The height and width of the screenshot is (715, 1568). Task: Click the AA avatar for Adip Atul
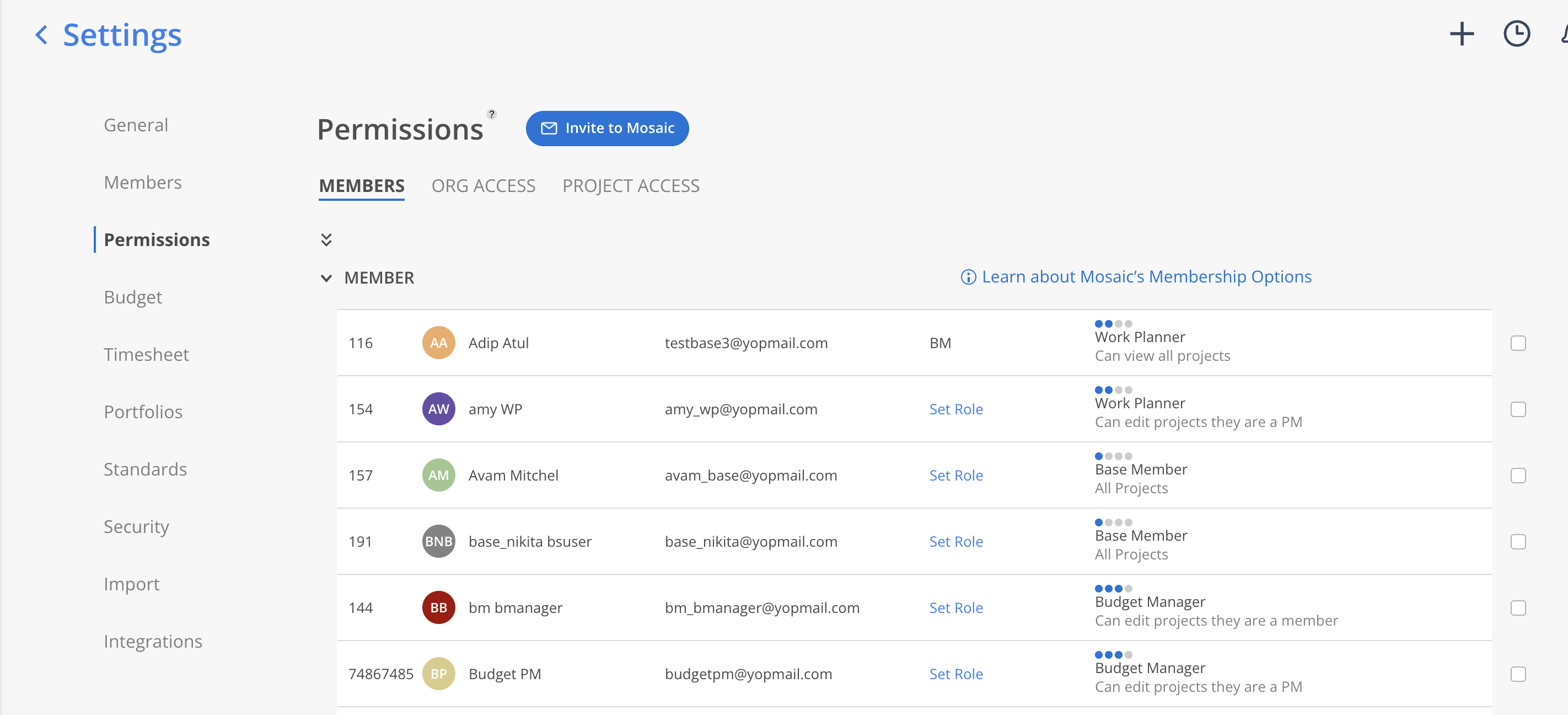[438, 343]
